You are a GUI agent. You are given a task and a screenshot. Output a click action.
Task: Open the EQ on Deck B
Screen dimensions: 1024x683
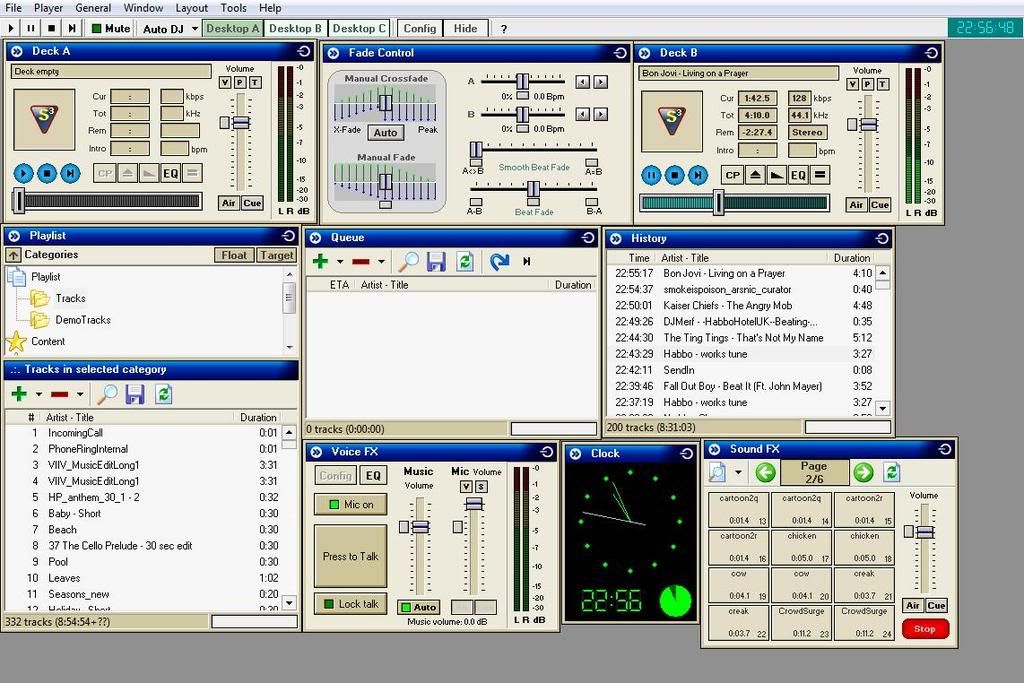[797, 175]
